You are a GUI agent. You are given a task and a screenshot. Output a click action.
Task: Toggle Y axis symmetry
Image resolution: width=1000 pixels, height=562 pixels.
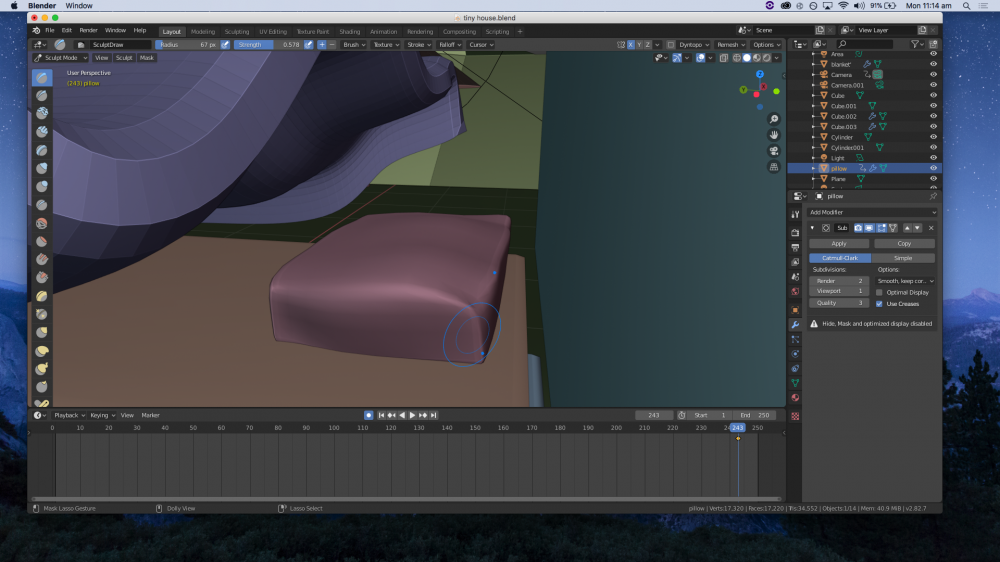coord(640,45)
